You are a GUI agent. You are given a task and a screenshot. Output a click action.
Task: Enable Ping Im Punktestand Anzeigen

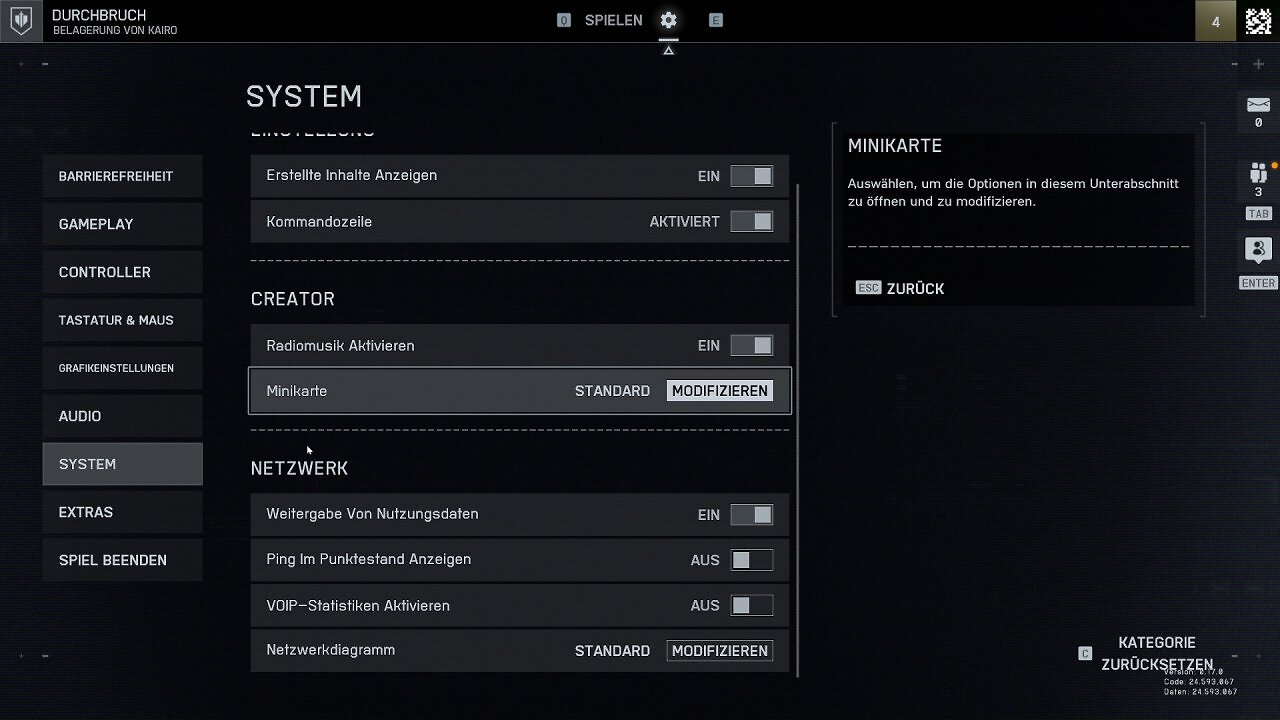pos(751,560)
